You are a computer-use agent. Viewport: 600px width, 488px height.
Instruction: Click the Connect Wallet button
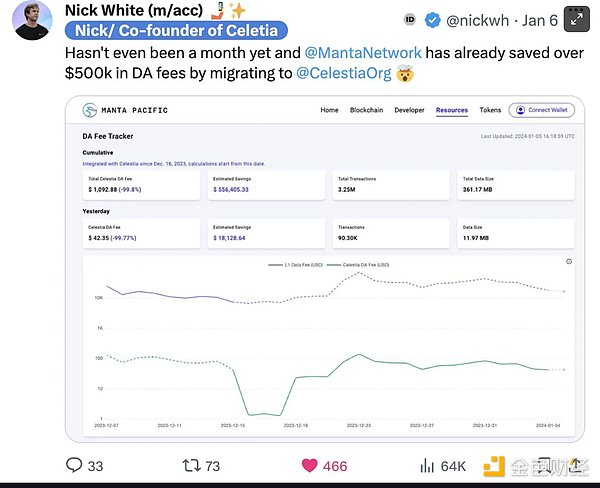541,110
